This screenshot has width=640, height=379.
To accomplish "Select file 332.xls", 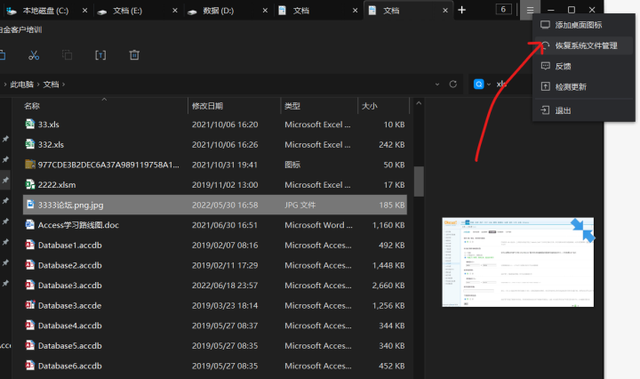I will [x=215, y=144].
